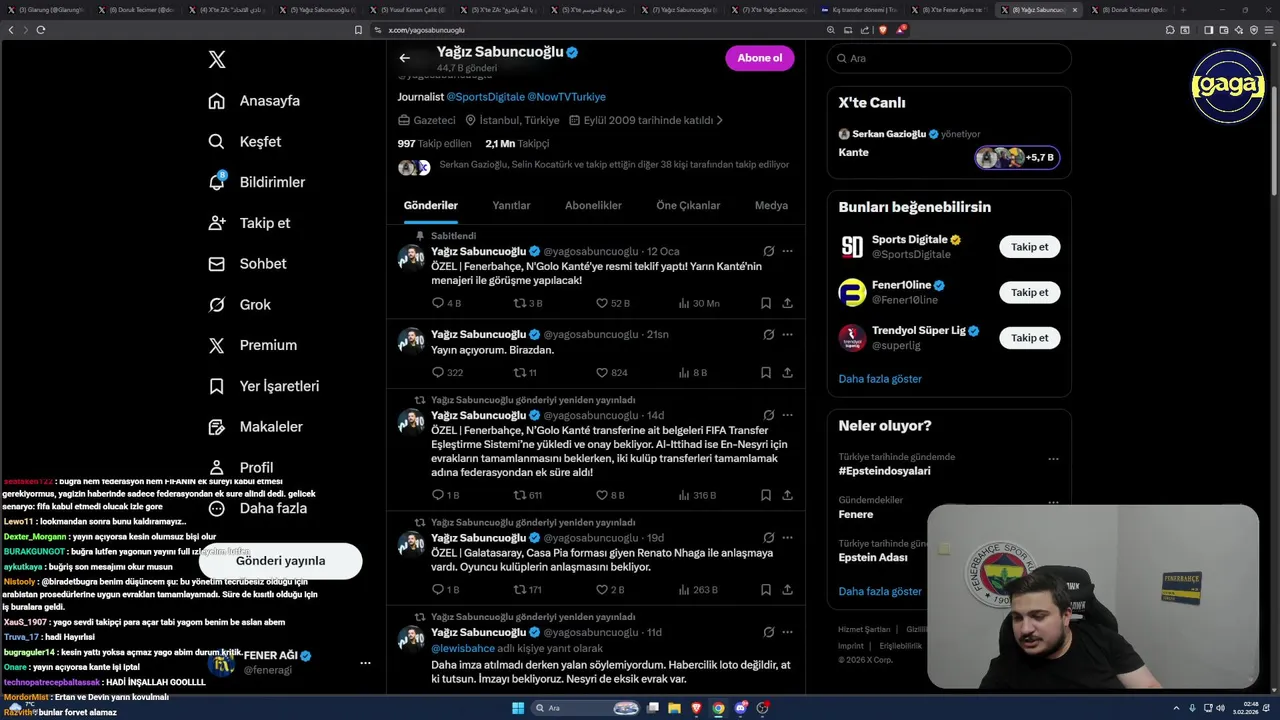
Task: Follow Trendyol Süper Lig with Takip et
Action: [1029, 338]
